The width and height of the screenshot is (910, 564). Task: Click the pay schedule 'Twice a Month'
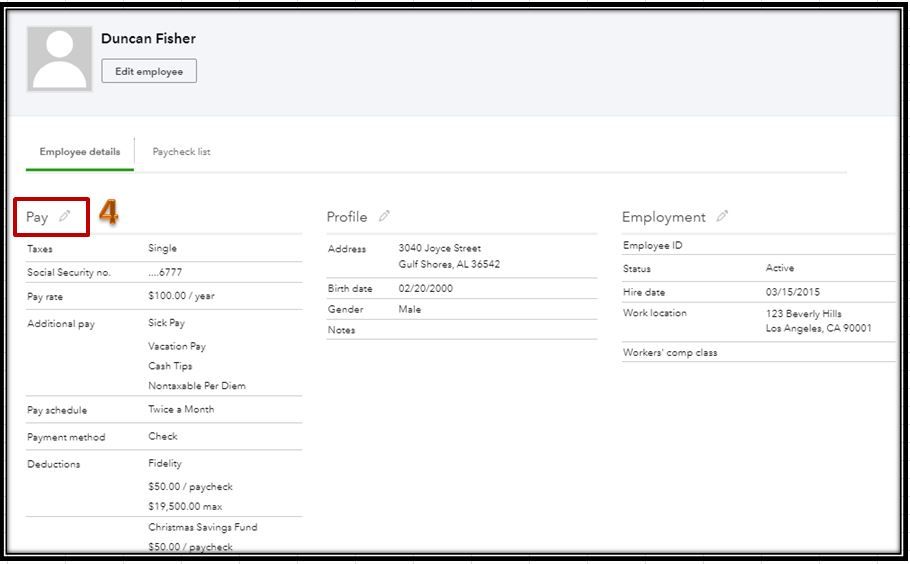(x=181, y=409)
